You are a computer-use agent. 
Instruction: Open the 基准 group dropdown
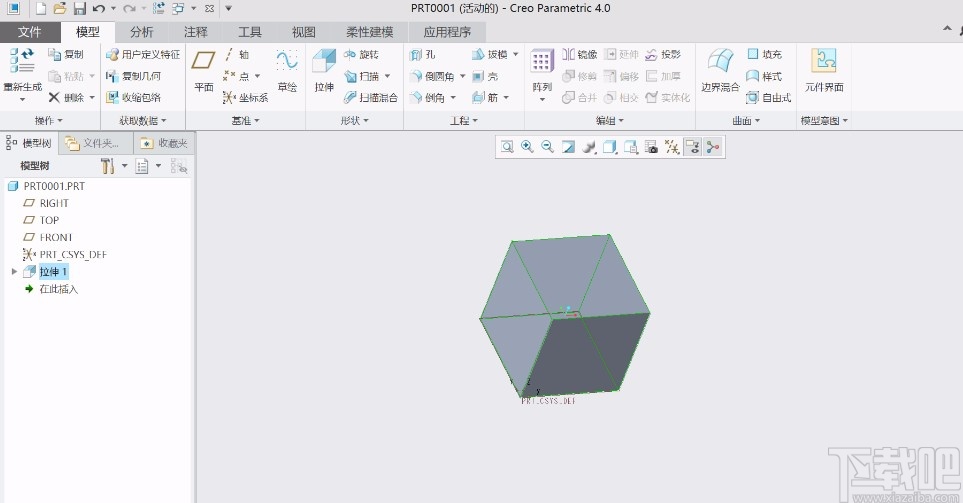tap(246, 121)
